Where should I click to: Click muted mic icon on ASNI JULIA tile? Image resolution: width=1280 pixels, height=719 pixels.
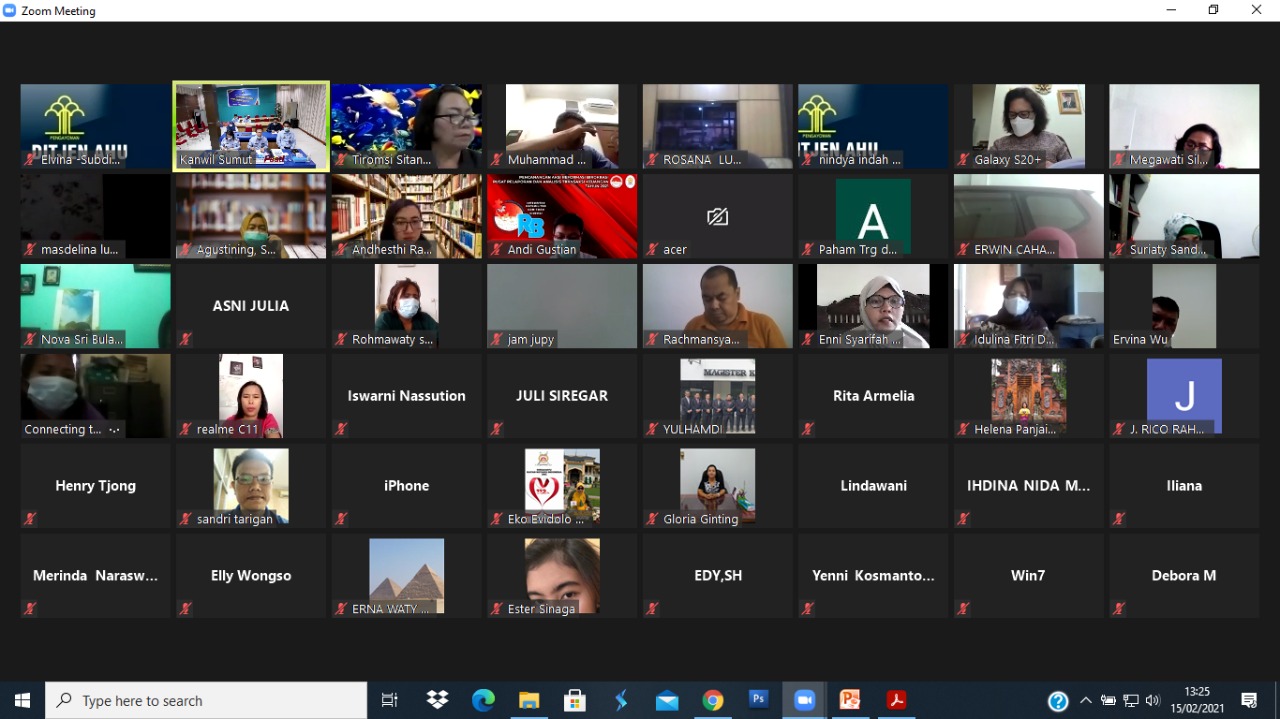tap(185, 339)
